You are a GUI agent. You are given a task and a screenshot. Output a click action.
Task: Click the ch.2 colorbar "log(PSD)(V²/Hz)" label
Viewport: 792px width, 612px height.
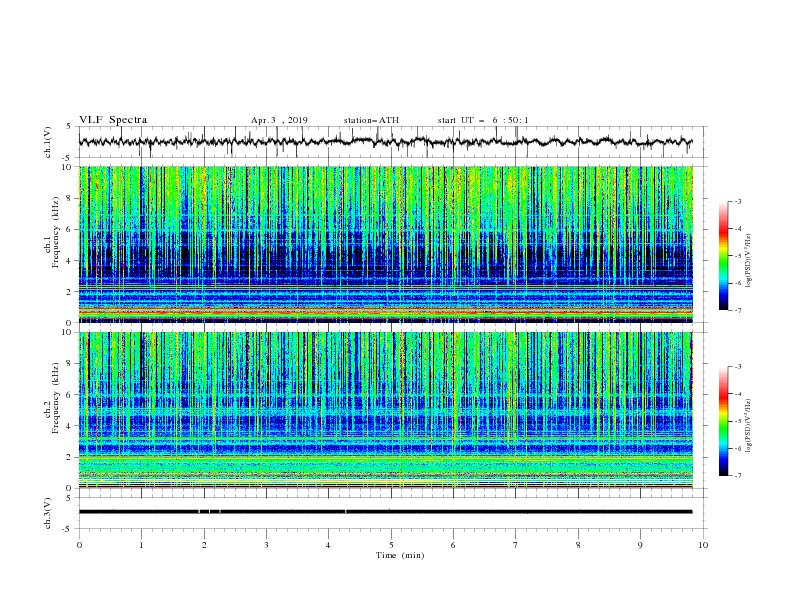click(749, 426)
